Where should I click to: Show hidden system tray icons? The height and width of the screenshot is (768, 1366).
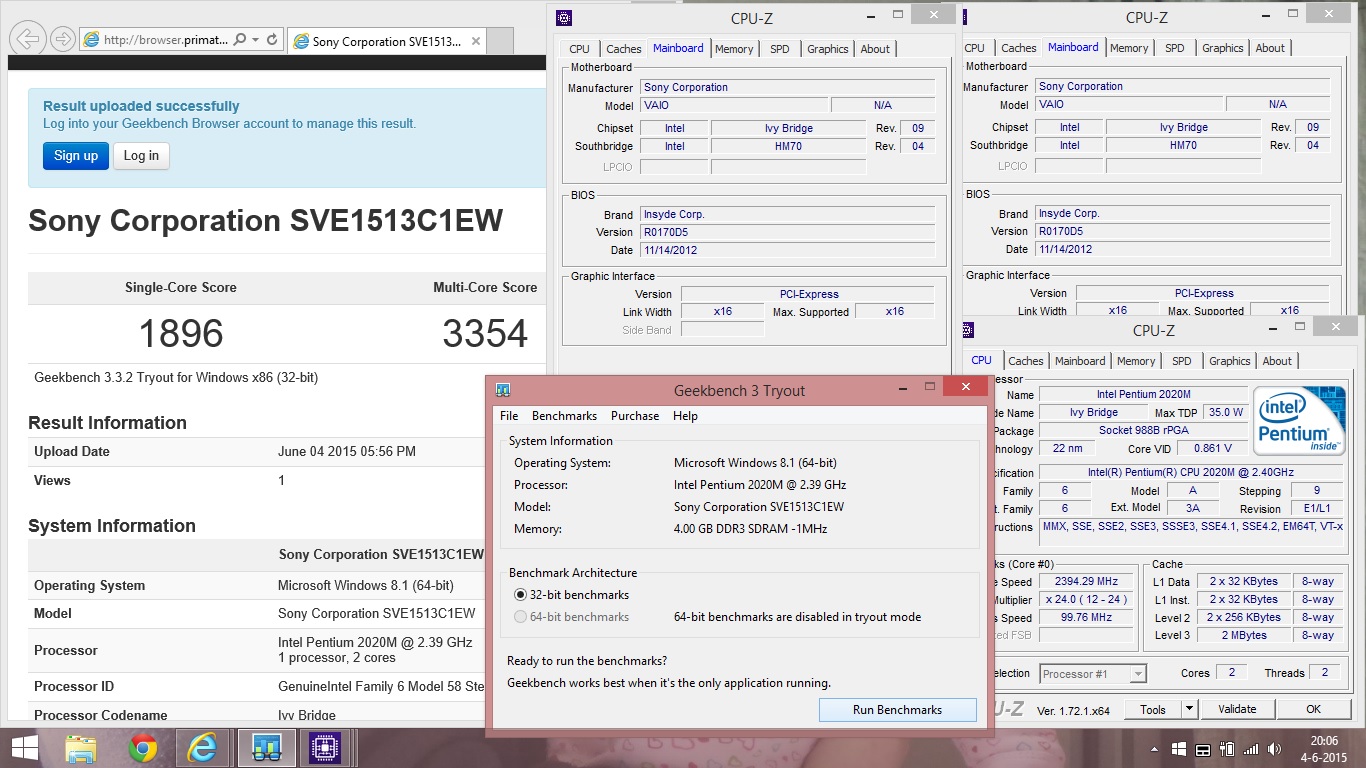(x=1153, y=749)
